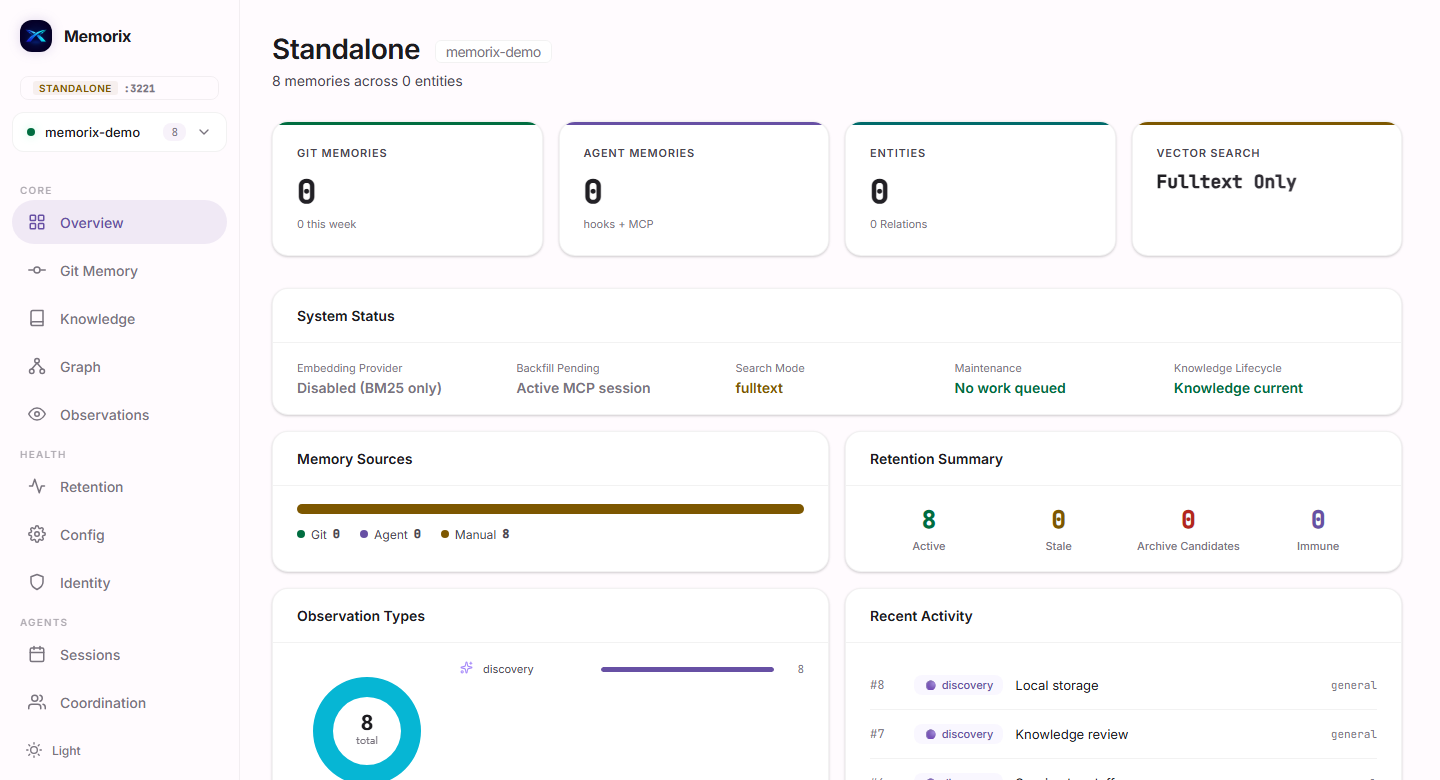Screen dimensions: 1440x780
Task: Select Observations in the sidebar
Action: pos(119,414)
